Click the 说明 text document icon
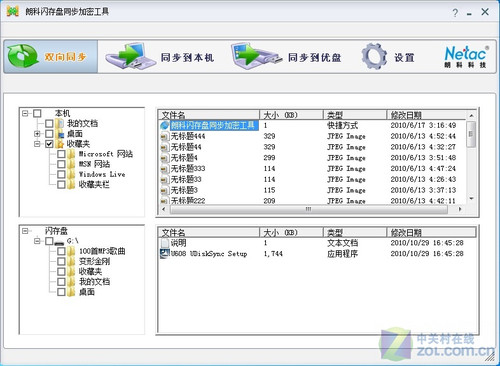 165,243
